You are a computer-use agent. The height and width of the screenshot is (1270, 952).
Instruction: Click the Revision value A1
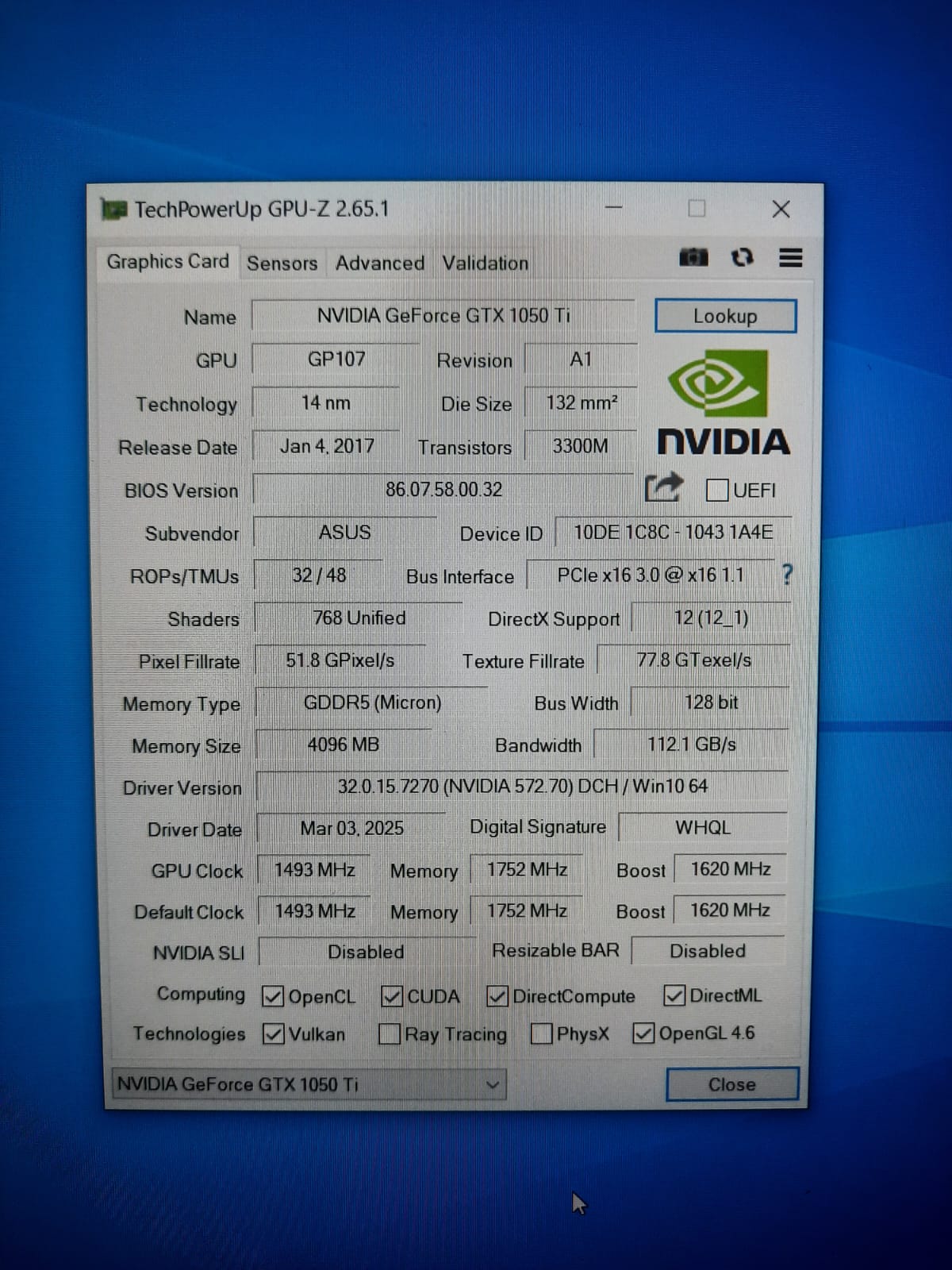pyautogui.click(x=581, y=359)
